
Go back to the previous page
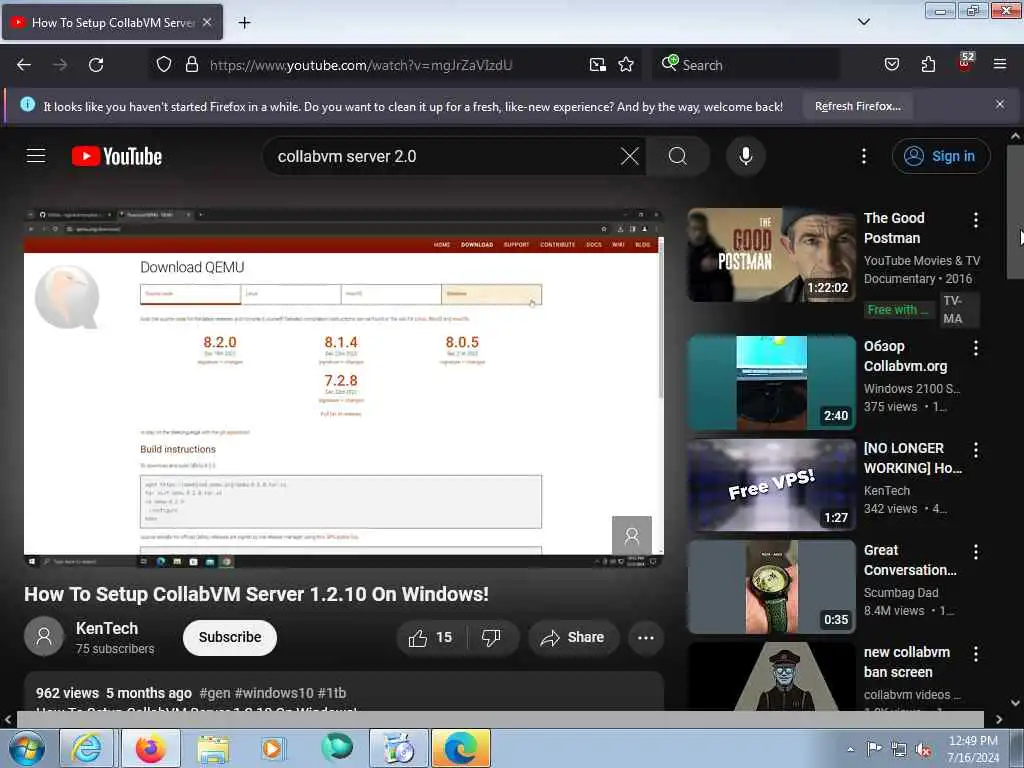[x=24, y=65]
